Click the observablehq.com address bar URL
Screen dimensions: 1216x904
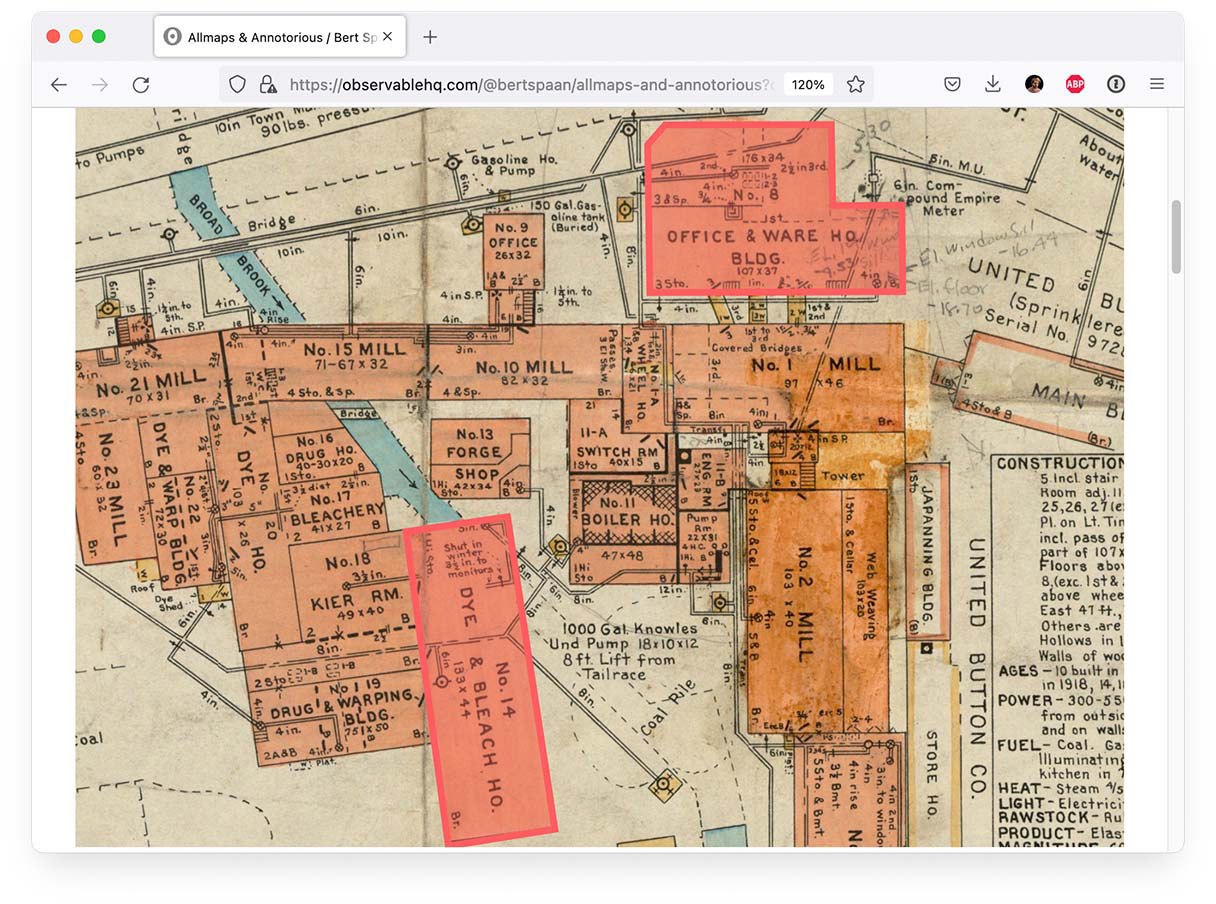532,85
